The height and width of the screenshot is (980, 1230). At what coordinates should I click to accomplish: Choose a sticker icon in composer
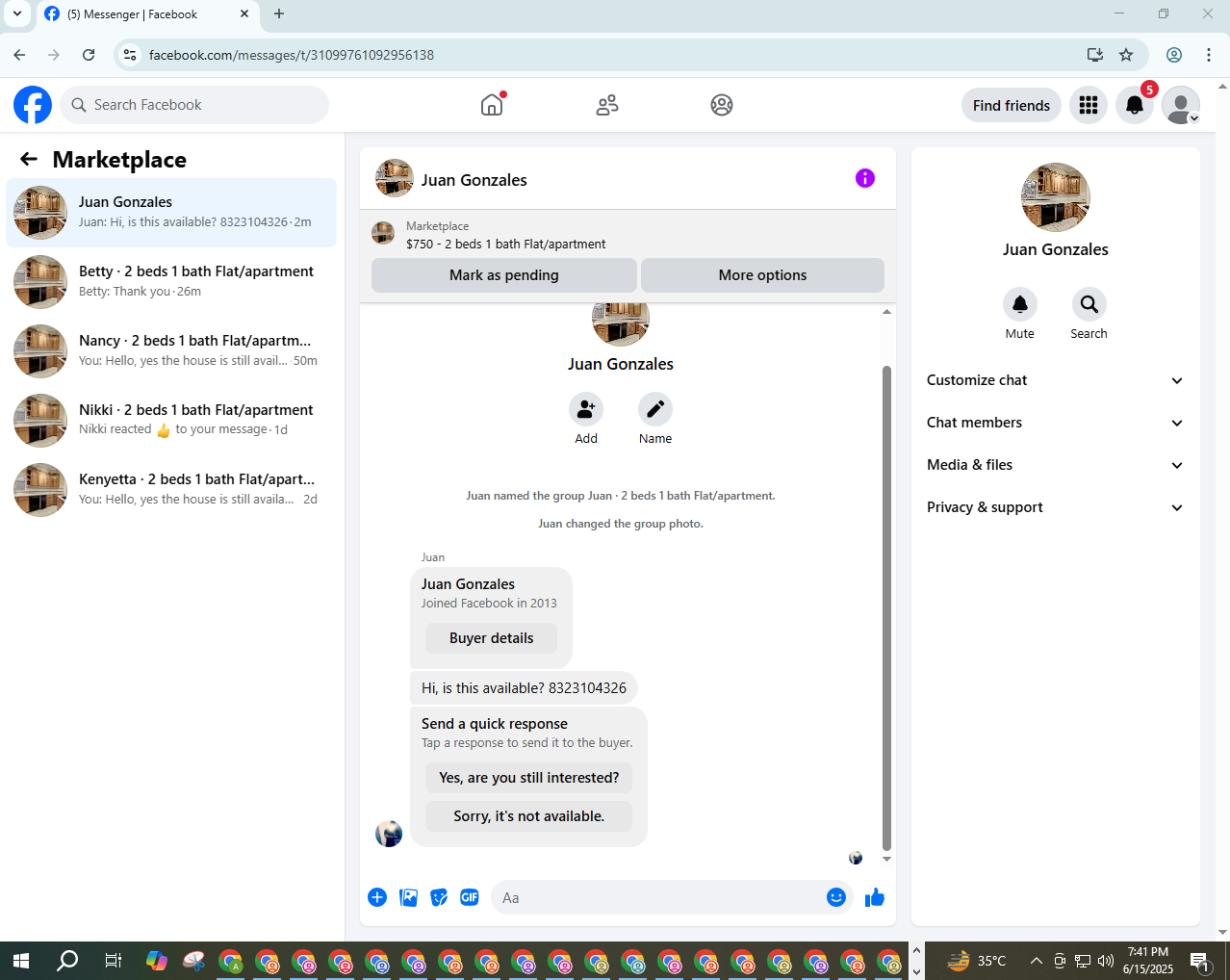[439, 897]
